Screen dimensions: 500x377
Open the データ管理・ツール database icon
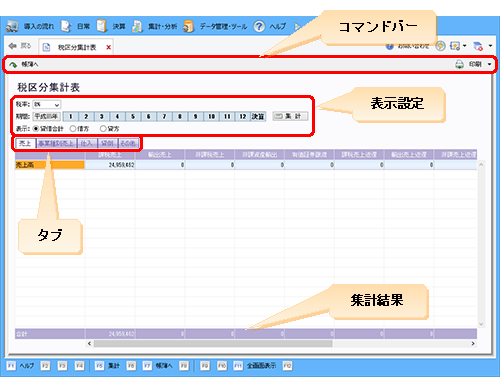189,26
